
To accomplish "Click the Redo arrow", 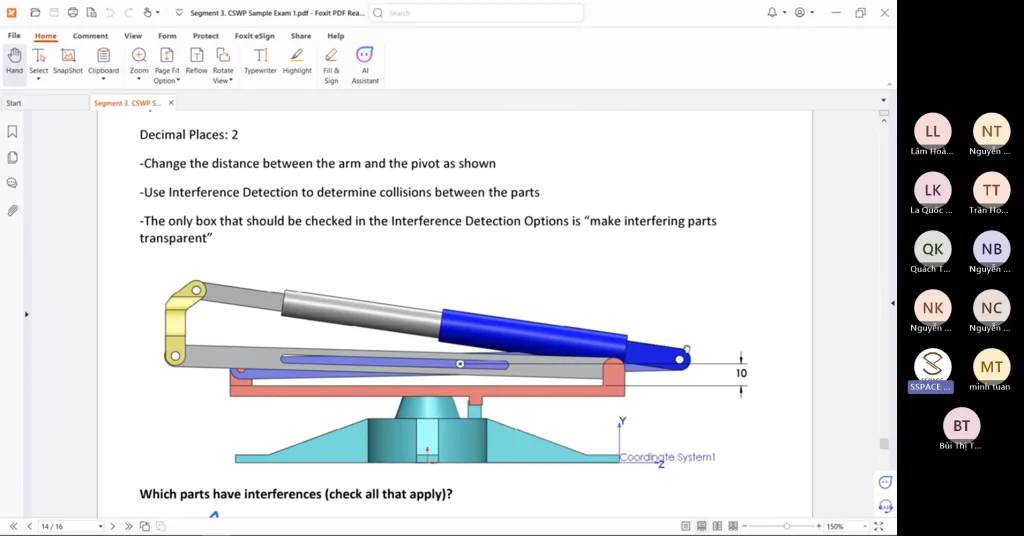I will [129, 12].
